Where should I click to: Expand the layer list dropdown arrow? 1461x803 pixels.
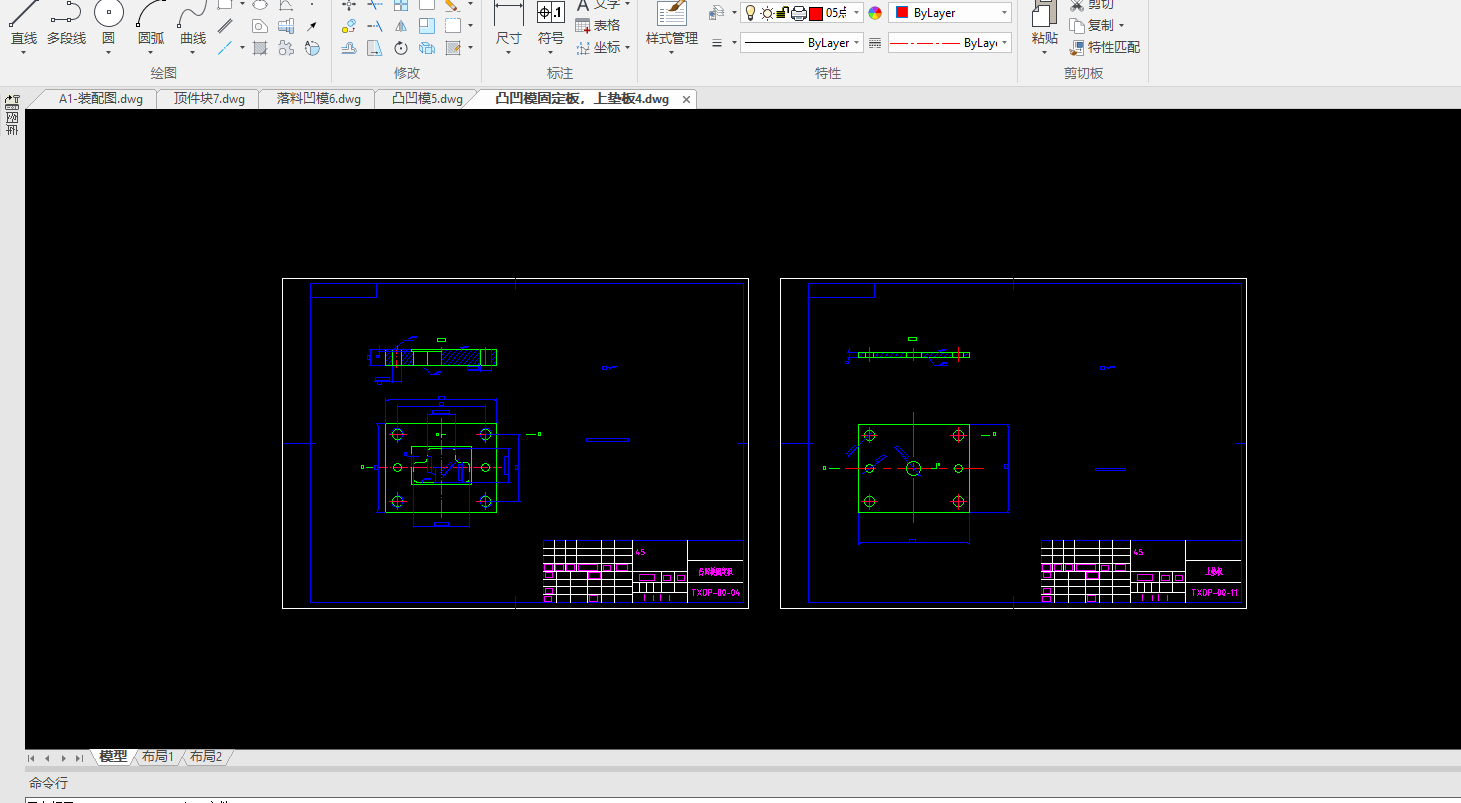(x=857, y=13)
